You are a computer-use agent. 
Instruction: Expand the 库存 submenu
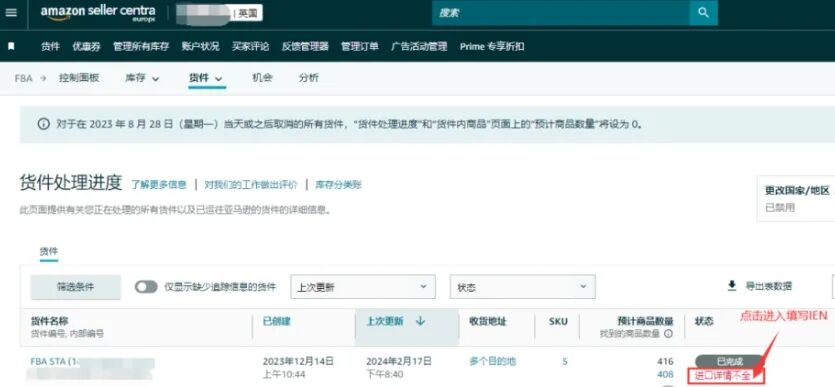pyautogui.click(x=142, y=78)
